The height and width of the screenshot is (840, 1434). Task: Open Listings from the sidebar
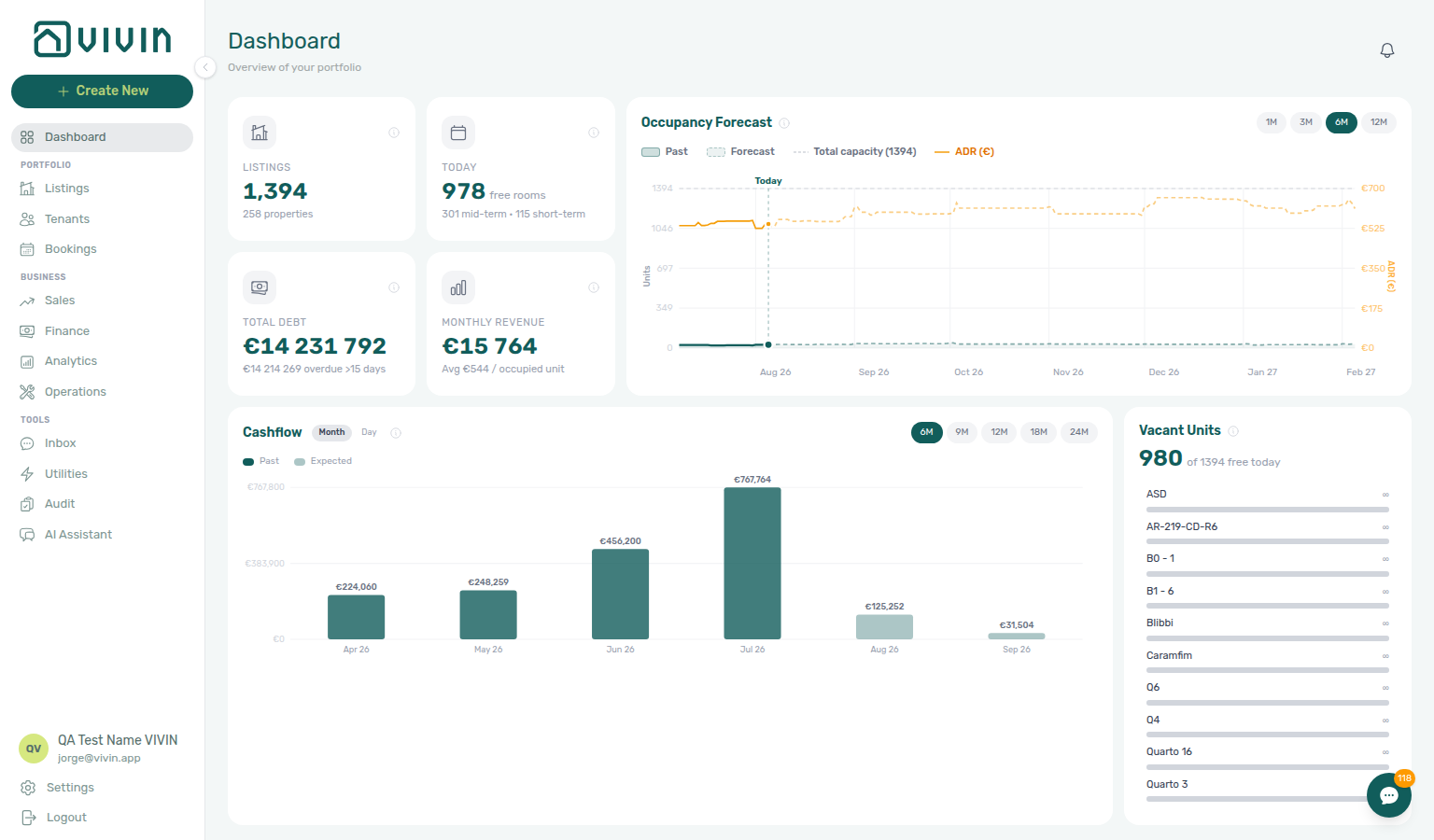click(102, 189)
